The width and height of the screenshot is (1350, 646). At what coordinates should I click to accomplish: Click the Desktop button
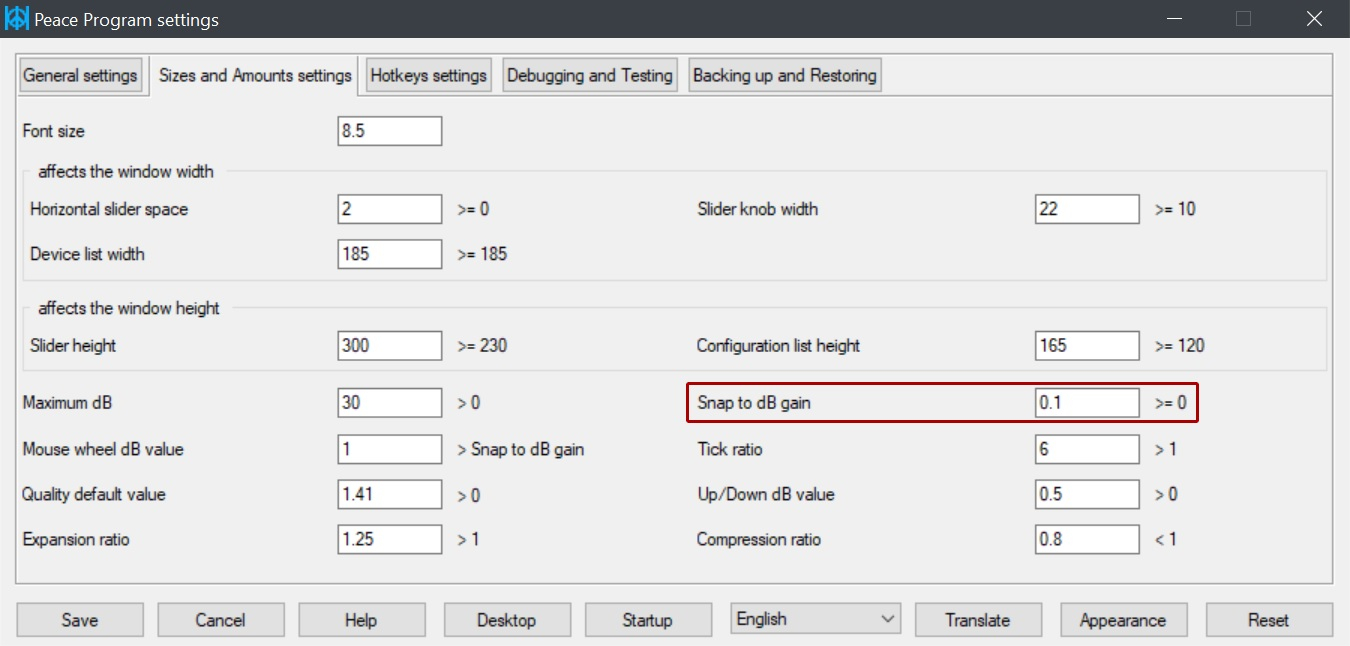[x=507, y=619]
